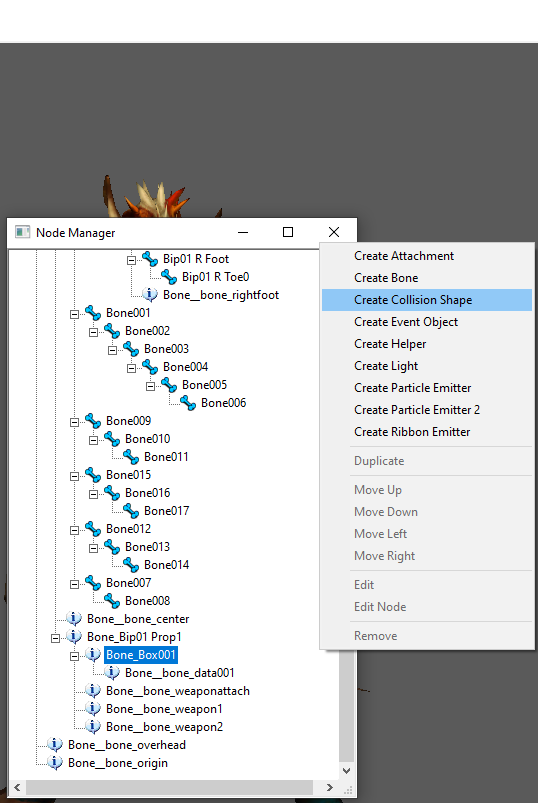Select Bone__bone_weapon1 node label

tap(164, 709)
